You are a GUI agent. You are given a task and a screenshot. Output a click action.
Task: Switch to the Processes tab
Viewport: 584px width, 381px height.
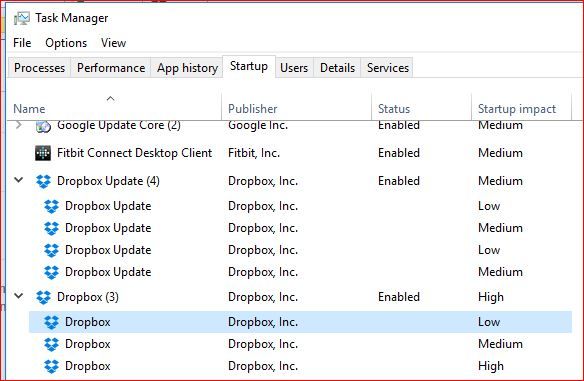39,68
